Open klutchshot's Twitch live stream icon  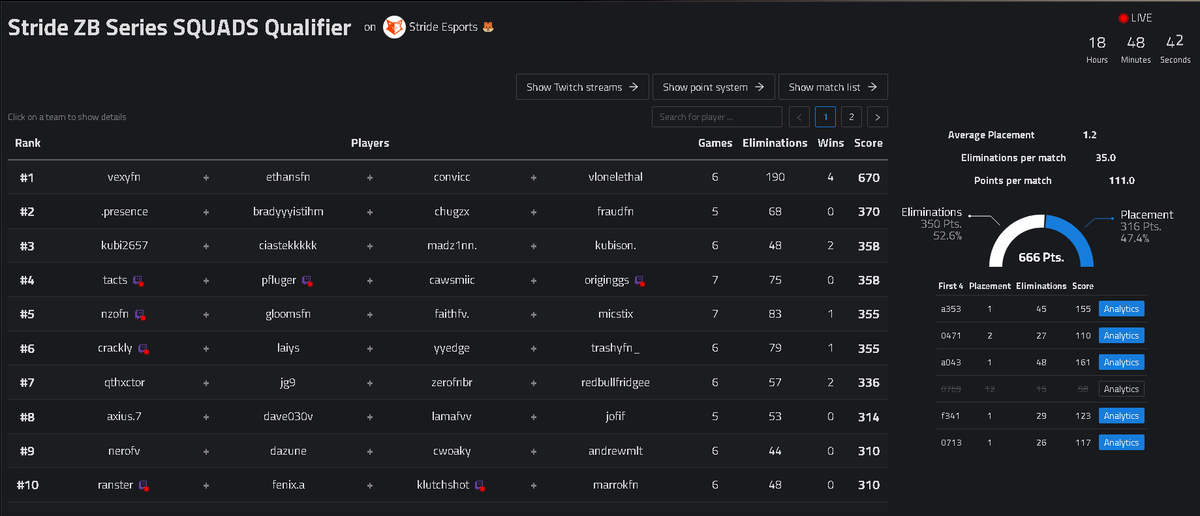(480, 485)
